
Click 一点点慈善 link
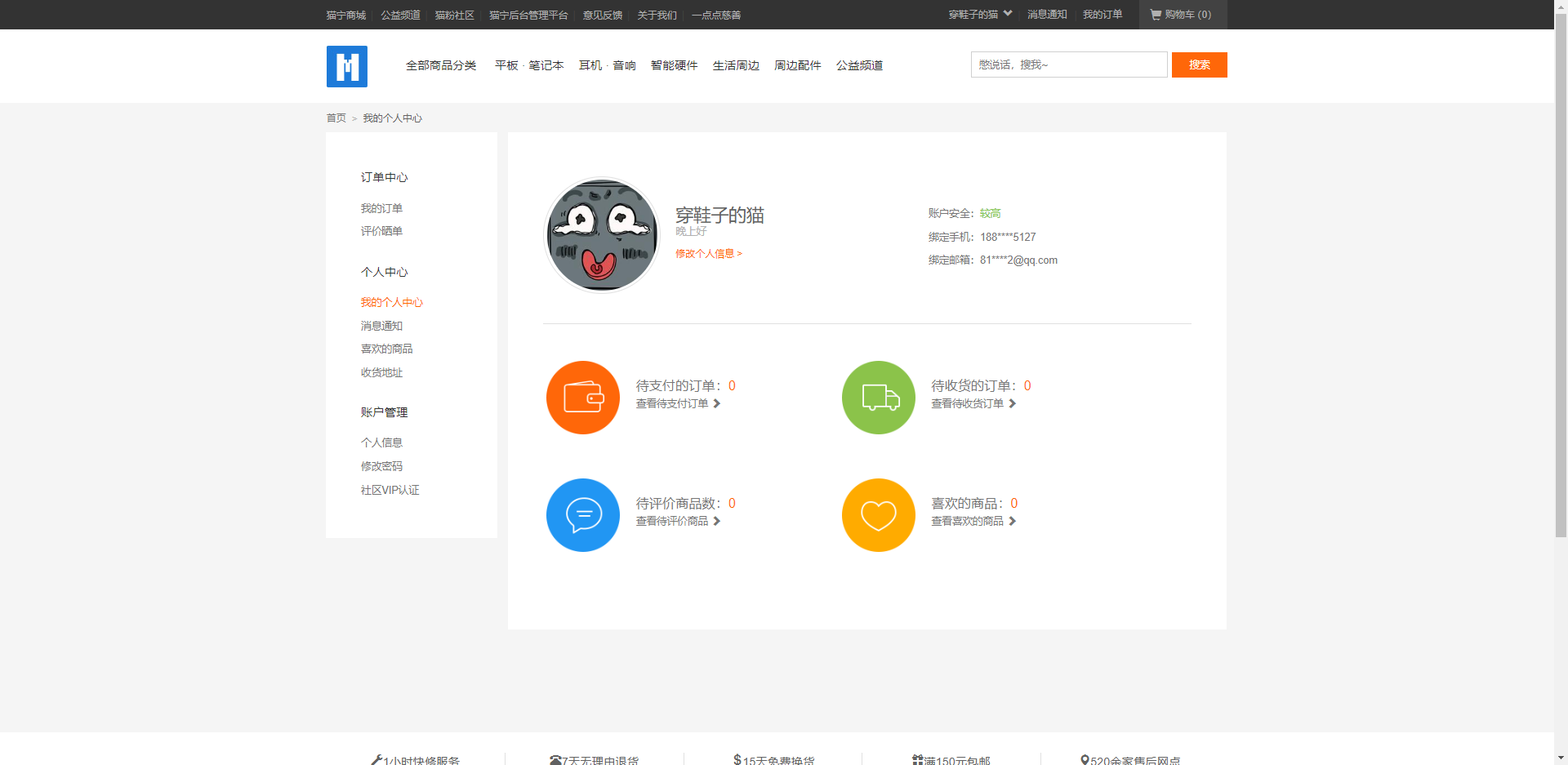pos(716,16)
